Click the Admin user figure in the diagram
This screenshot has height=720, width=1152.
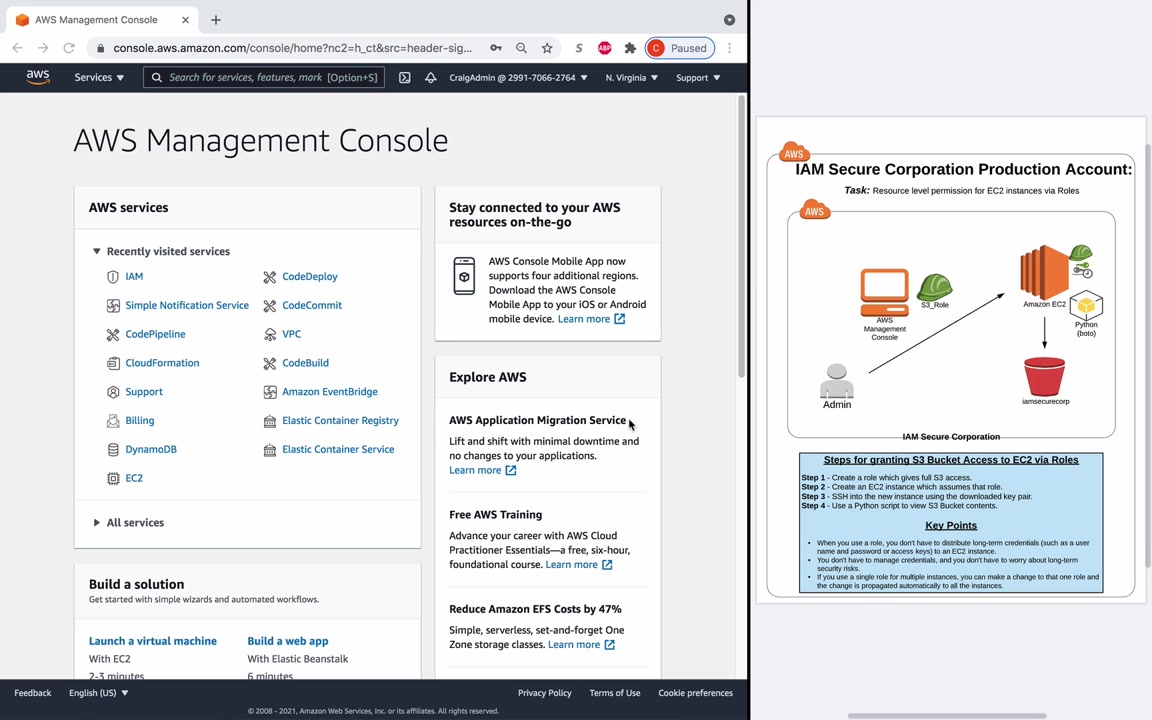point(837,381)
